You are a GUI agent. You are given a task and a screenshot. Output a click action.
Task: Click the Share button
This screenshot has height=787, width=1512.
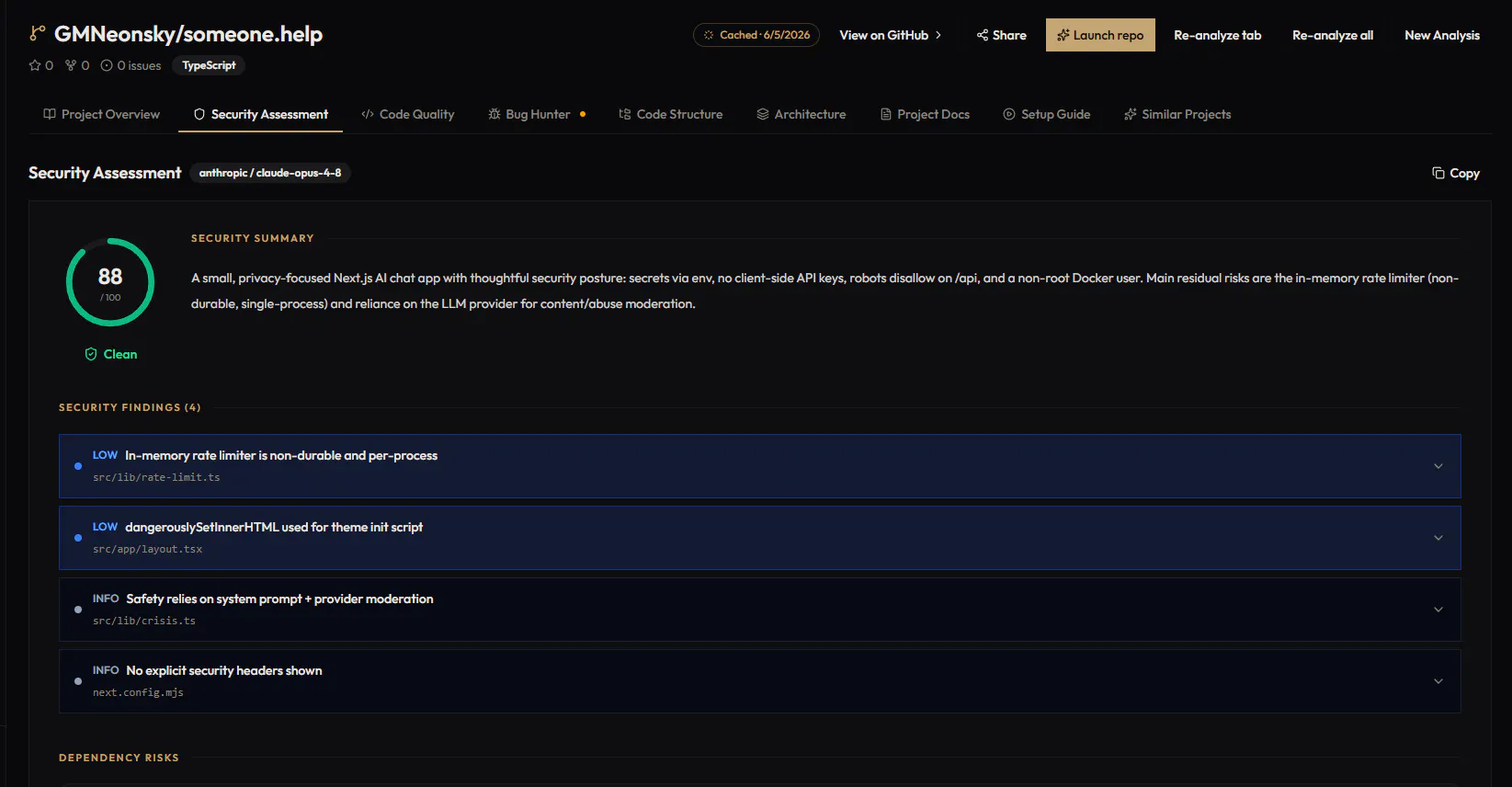click(x=1001, y=35)
